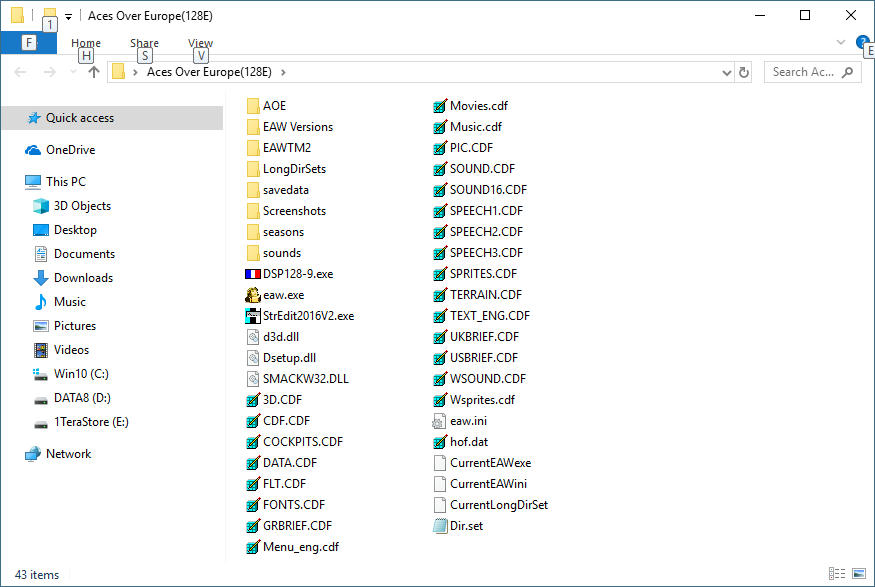This screenshot has width=875, height=587.
Task: Select the Screenshots folder
Action: click(x=286, y=211)
